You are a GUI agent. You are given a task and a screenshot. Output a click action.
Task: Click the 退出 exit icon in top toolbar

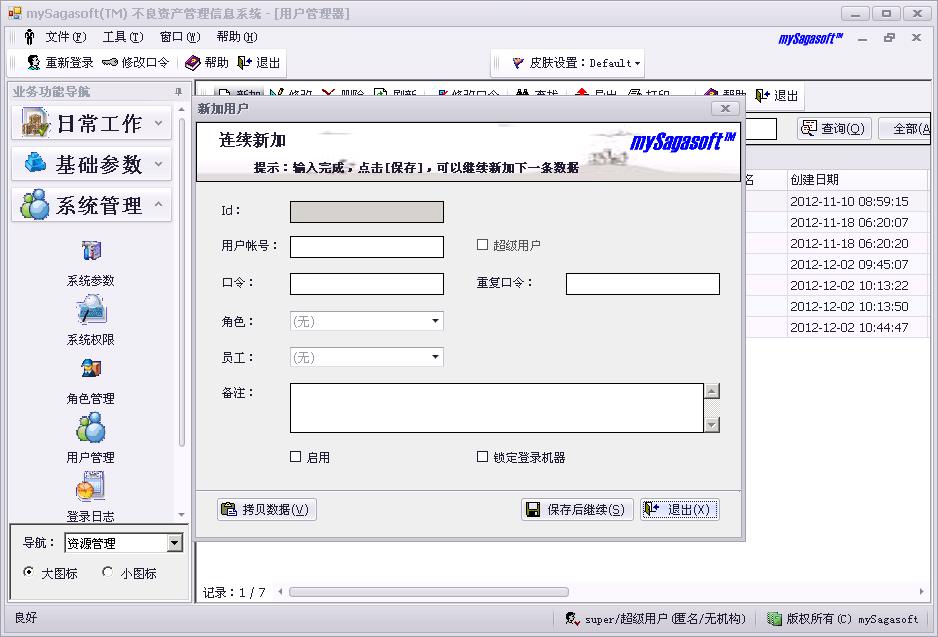(x=244, y=62)
